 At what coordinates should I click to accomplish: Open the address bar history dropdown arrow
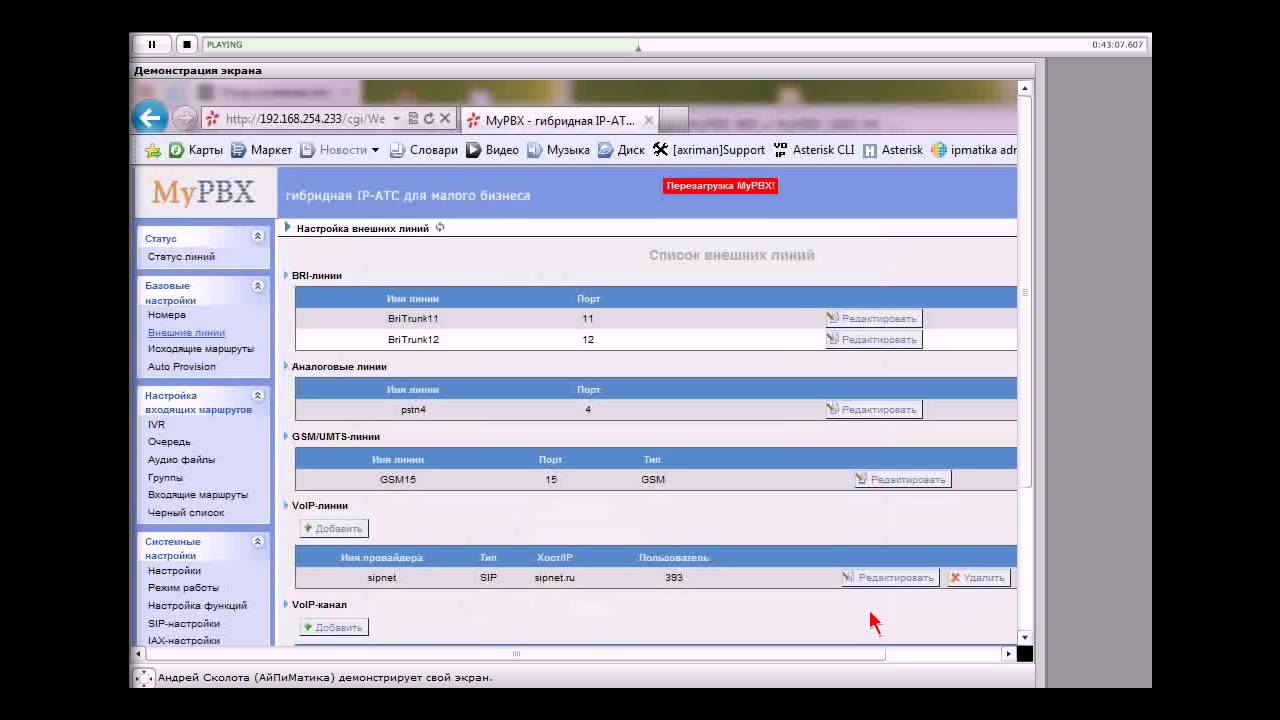[x=396, y=119]
